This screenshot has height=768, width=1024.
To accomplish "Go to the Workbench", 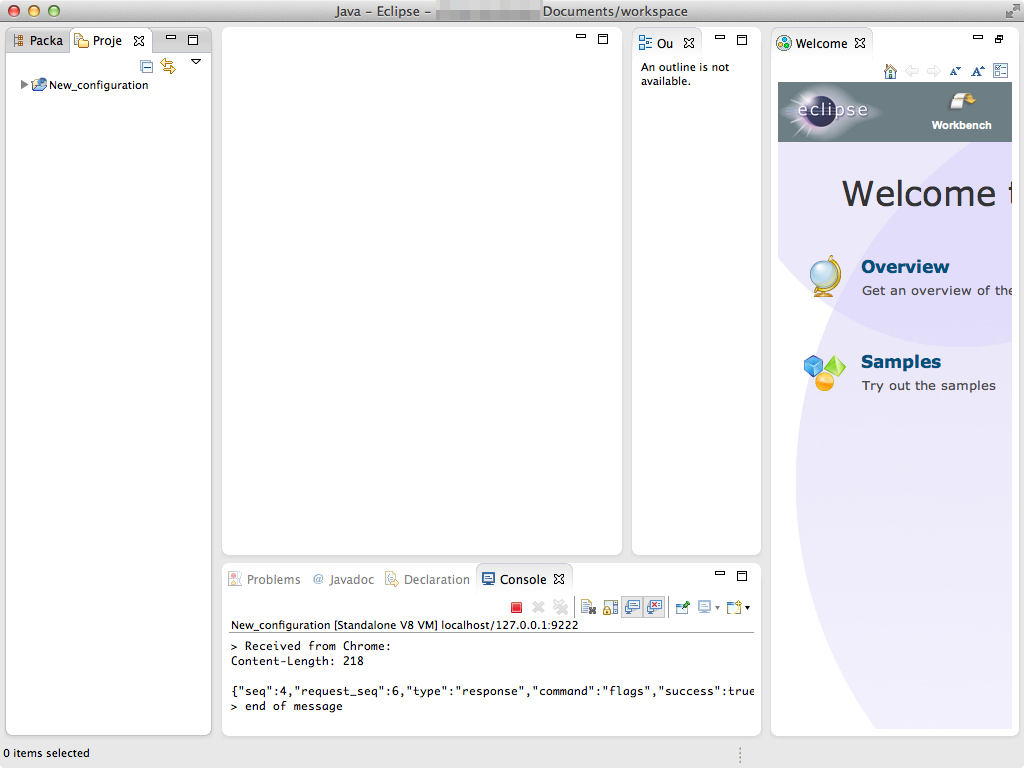I will (x=961, y=112).
